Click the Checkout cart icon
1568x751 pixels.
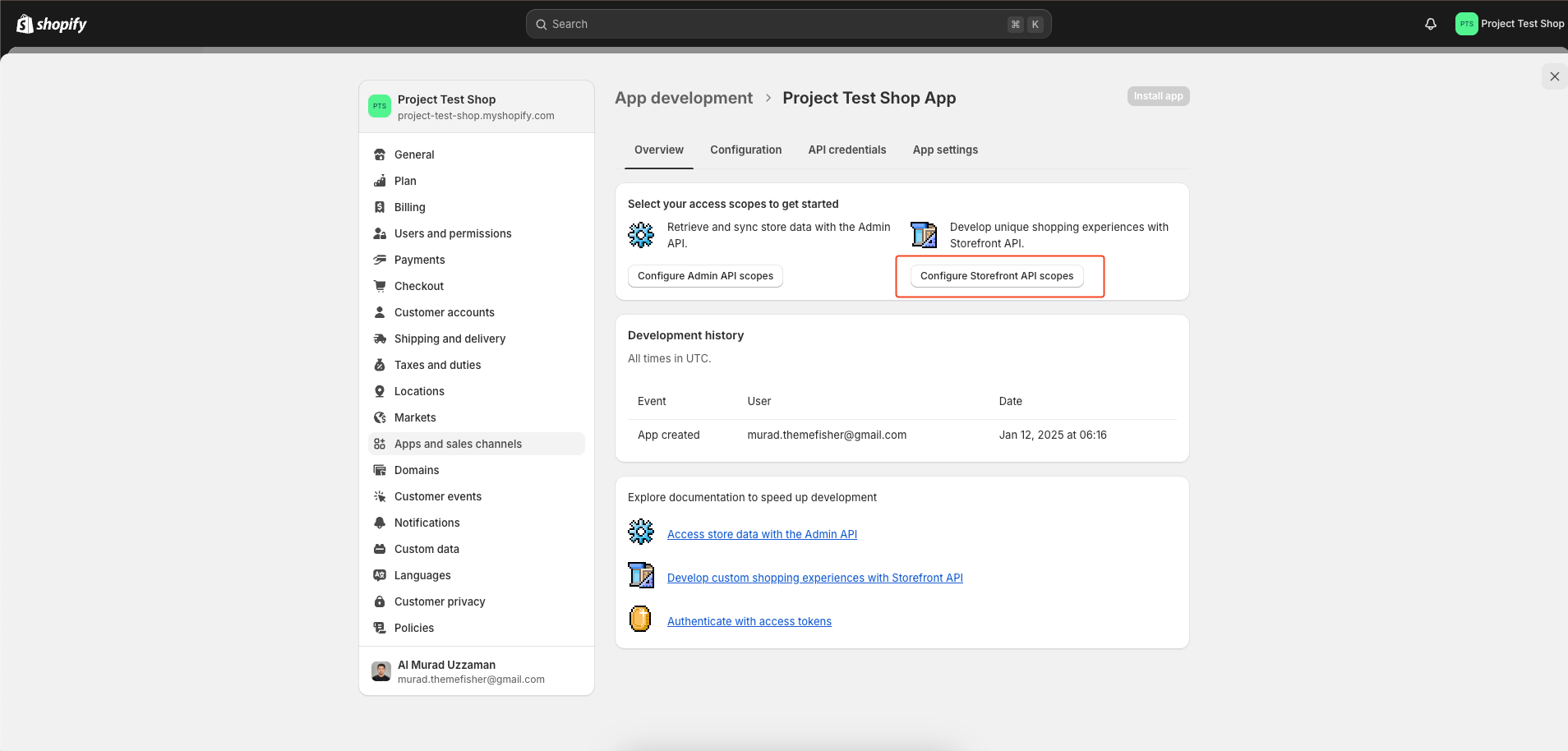click(380, 286)
